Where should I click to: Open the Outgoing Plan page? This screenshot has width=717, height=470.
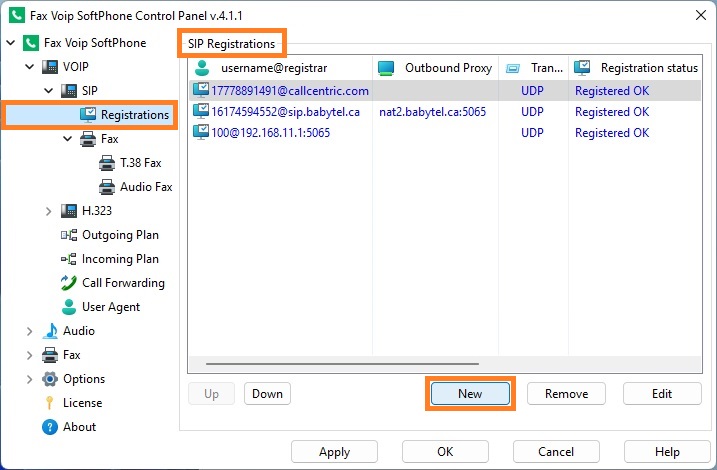pyautogui.click(x=120, y=235)
